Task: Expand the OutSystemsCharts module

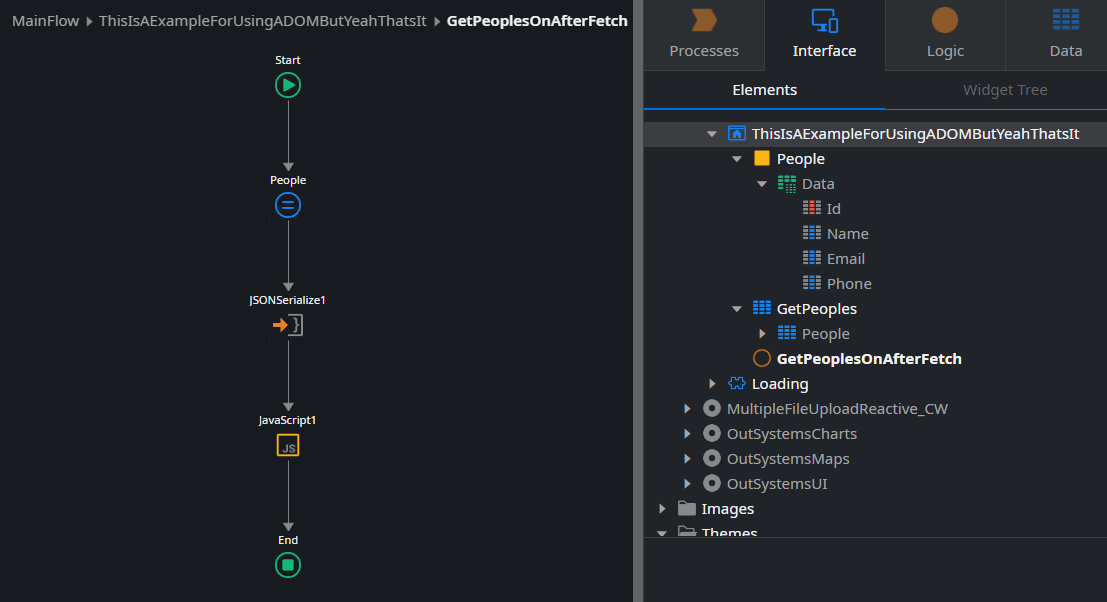Action: 687,434
